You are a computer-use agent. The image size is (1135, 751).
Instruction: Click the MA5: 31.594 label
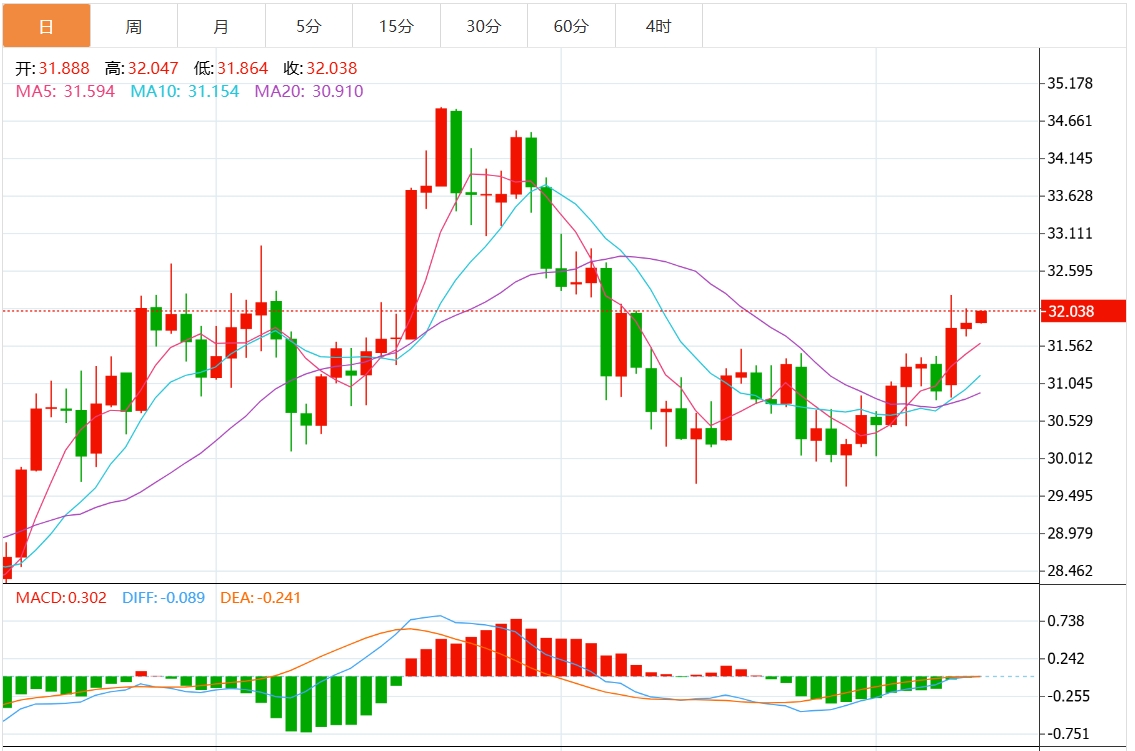point(65,91)
